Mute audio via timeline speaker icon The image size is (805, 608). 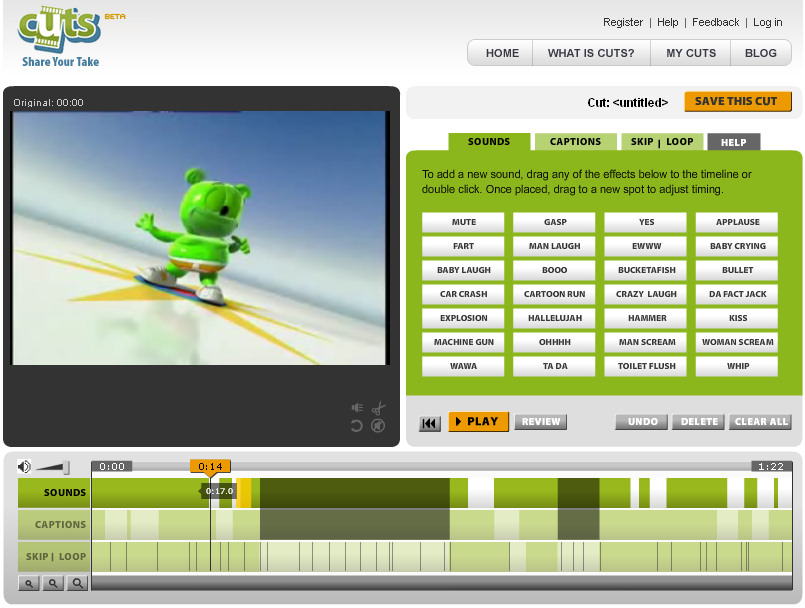(x=24, y=467)
